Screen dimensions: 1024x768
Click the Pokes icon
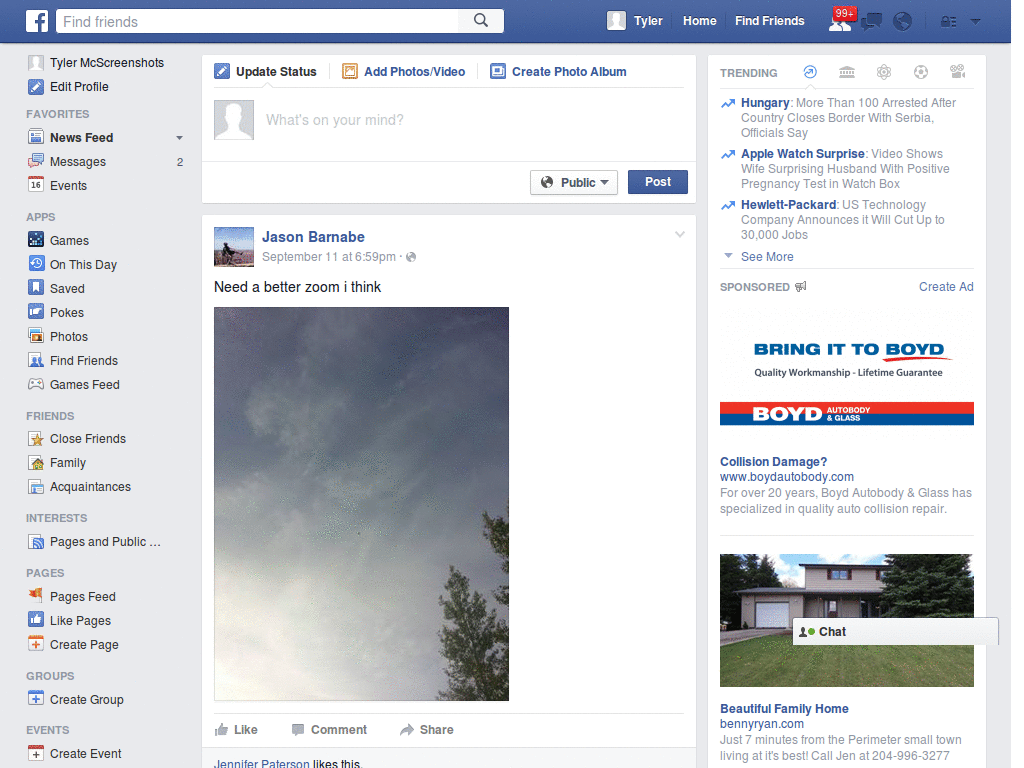[36, 312]
